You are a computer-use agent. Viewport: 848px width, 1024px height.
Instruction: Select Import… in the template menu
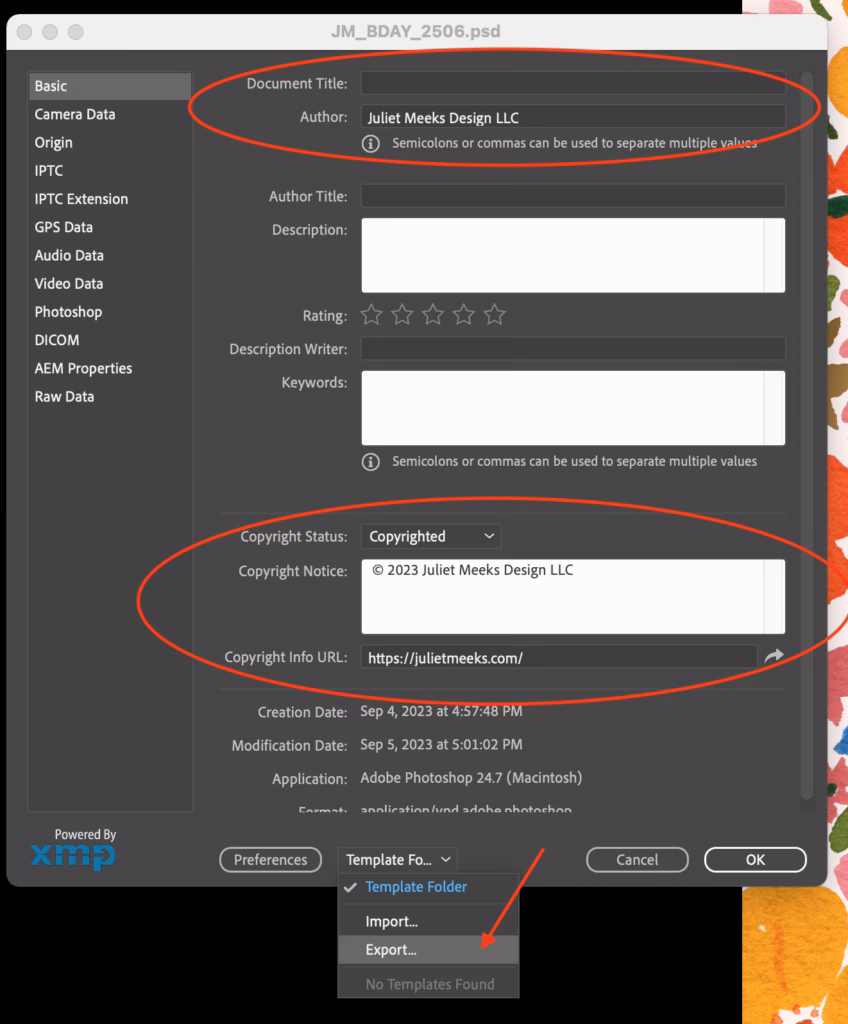pyautogui.click(x=391, y=920)
